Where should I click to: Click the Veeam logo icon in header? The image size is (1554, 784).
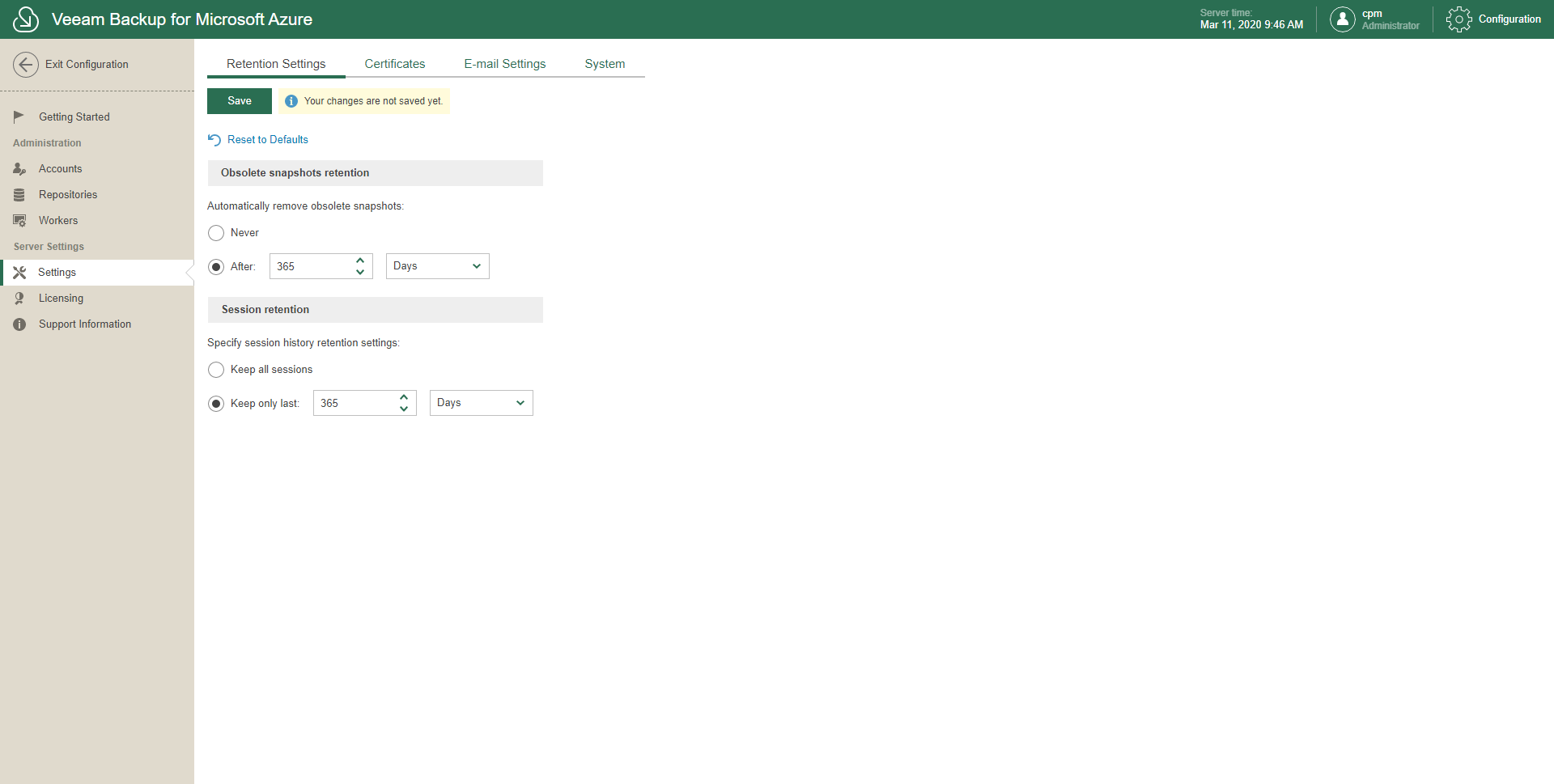point(26,19)
